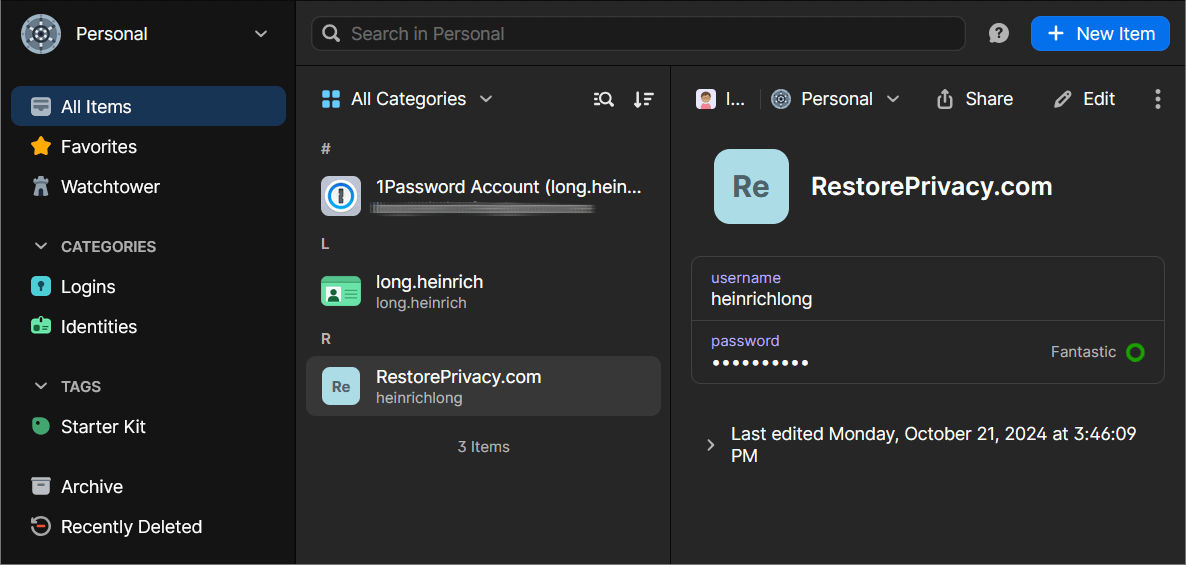Create a New Item
1186x565 pixels.
(1100, 34)
